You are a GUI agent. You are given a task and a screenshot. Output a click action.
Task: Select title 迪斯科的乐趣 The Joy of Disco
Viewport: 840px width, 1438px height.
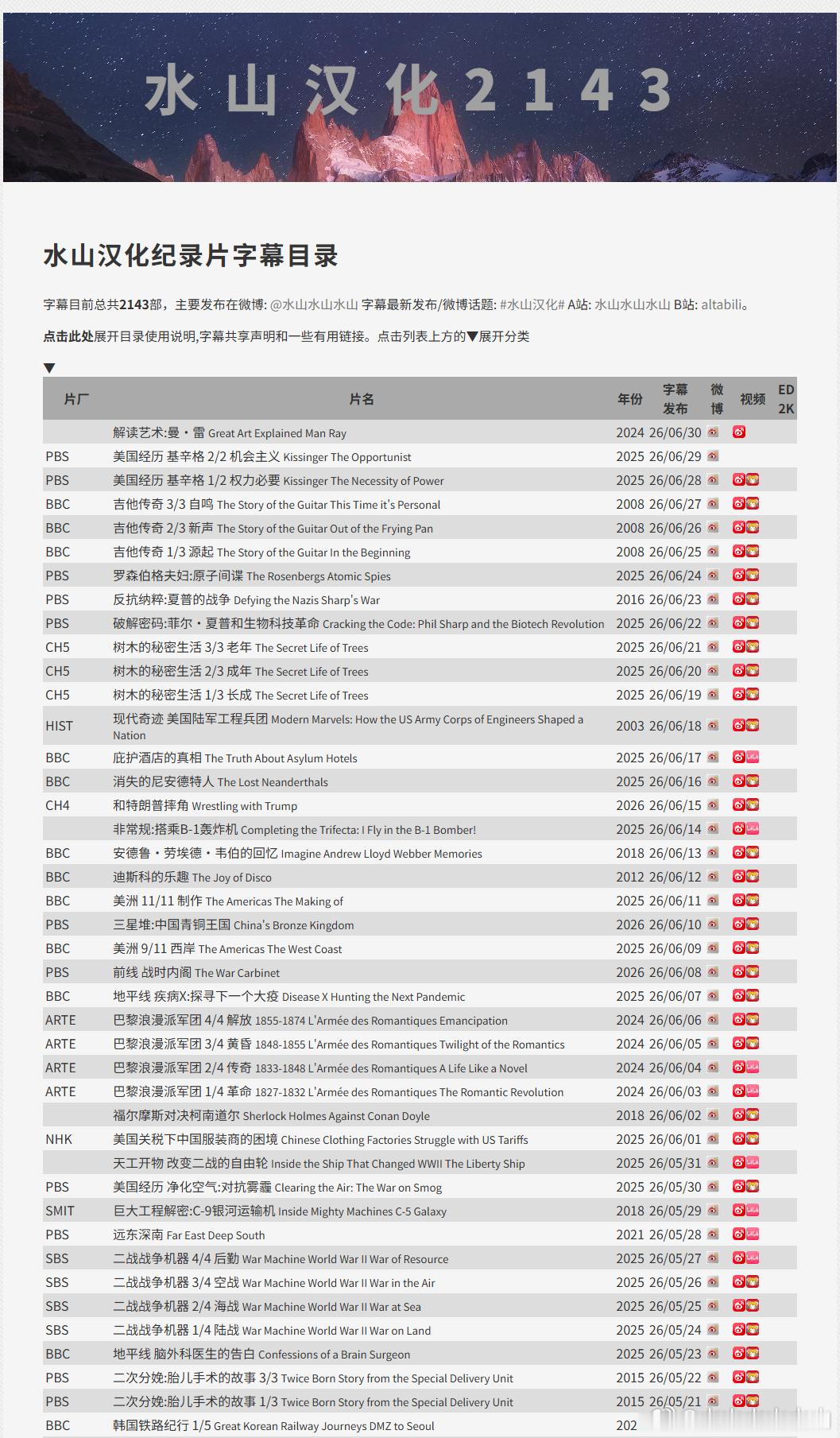[192, 877]
